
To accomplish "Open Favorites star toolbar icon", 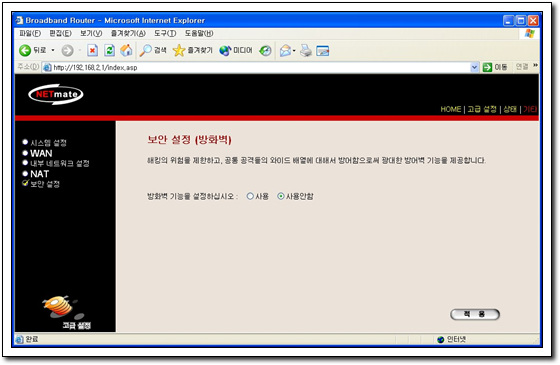I will click(179, 50).
